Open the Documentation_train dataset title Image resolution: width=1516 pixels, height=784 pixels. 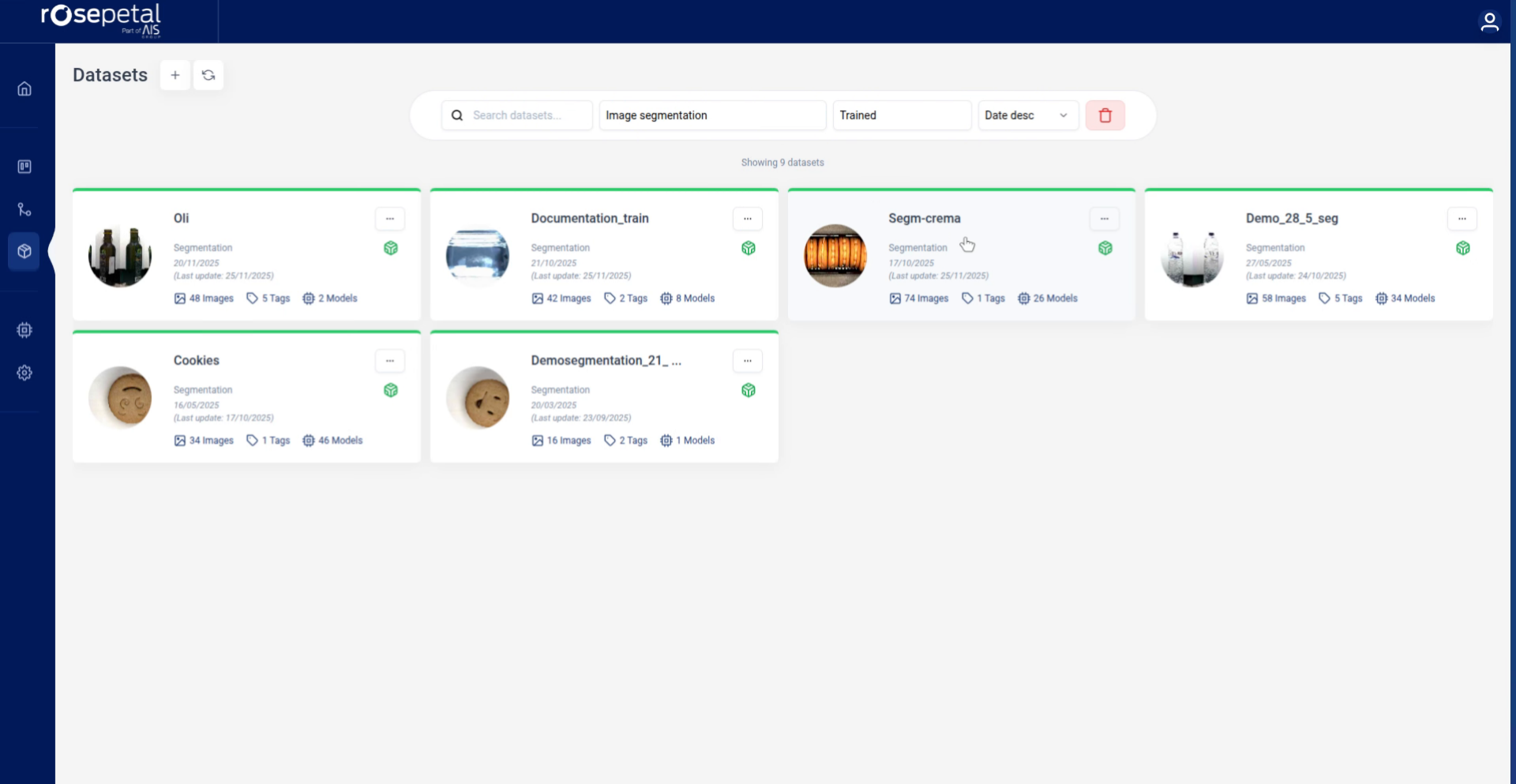click(589, 219)
